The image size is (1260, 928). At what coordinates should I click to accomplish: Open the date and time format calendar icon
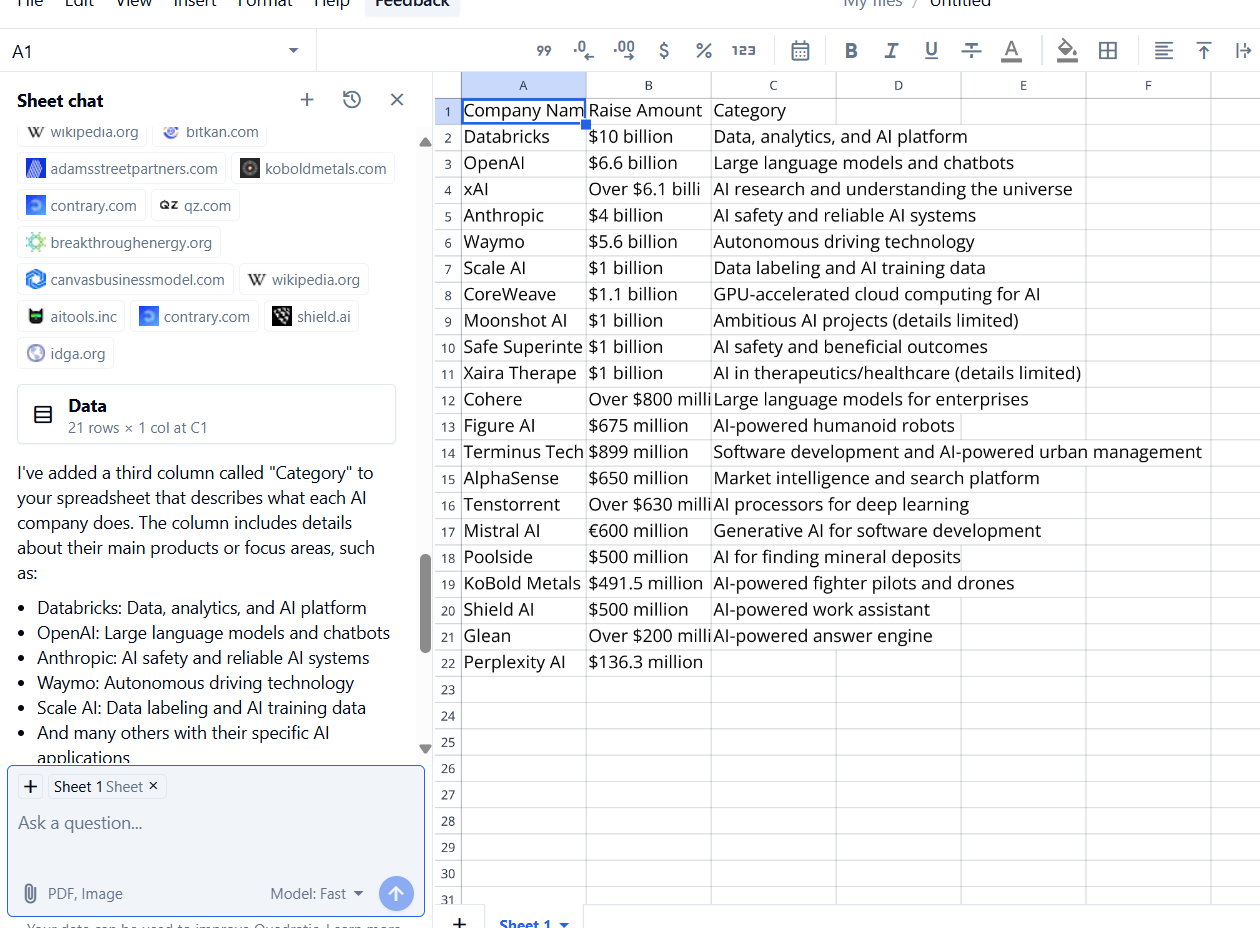click(800, 51)
